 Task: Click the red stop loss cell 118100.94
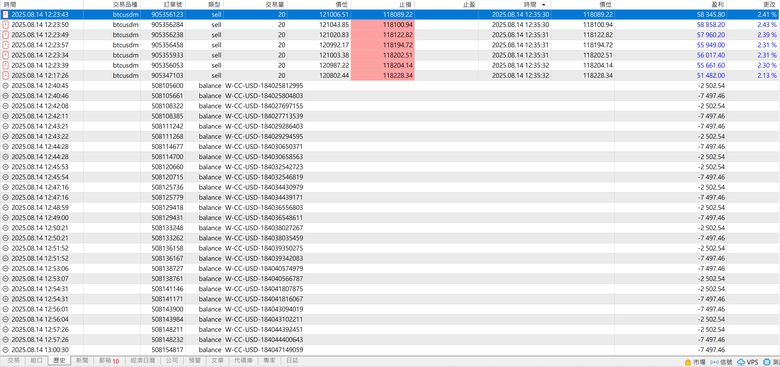click(383, 25)
